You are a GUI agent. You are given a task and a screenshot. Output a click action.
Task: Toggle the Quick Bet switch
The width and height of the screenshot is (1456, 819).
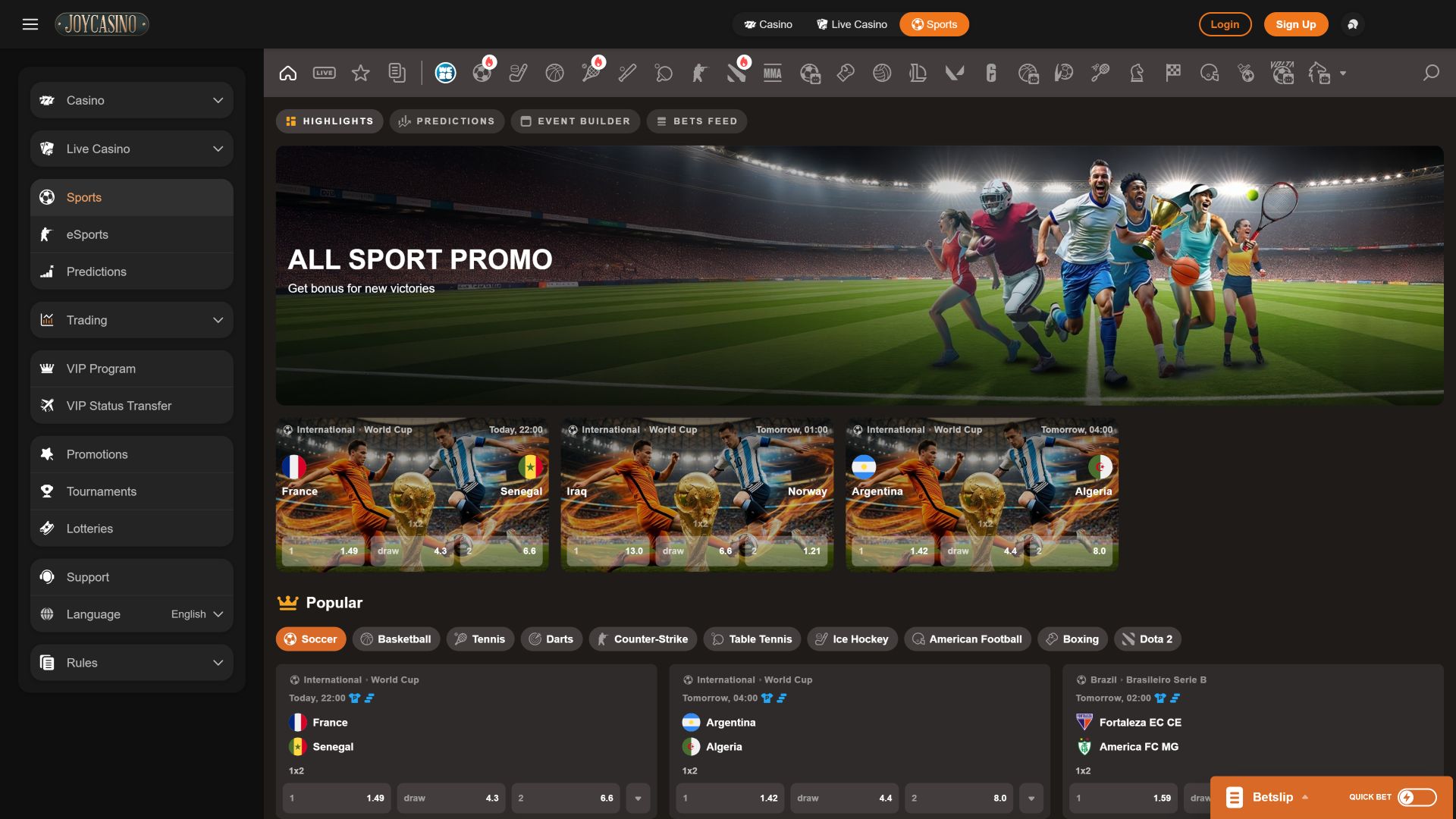point(1417,797)
